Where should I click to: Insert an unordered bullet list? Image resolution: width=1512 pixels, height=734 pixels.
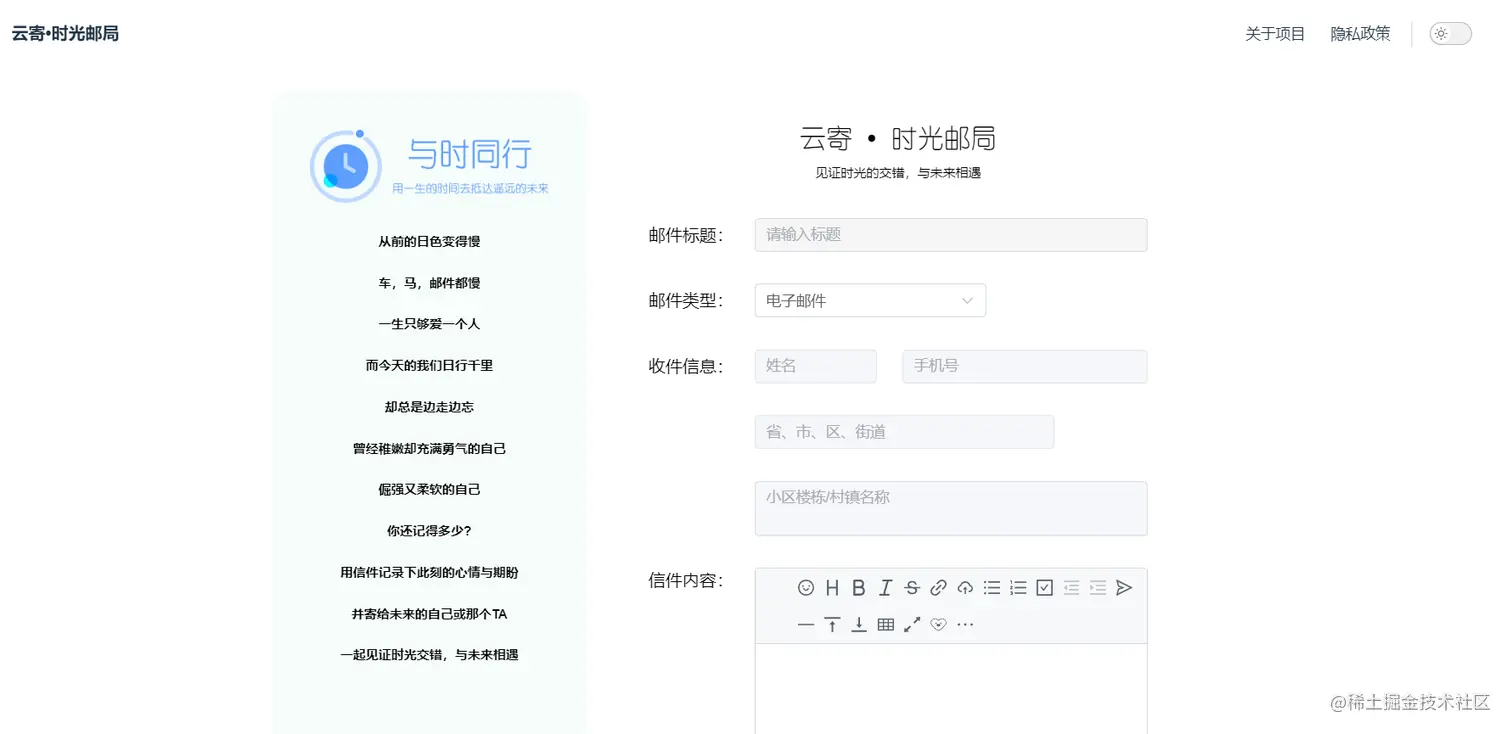992,588
